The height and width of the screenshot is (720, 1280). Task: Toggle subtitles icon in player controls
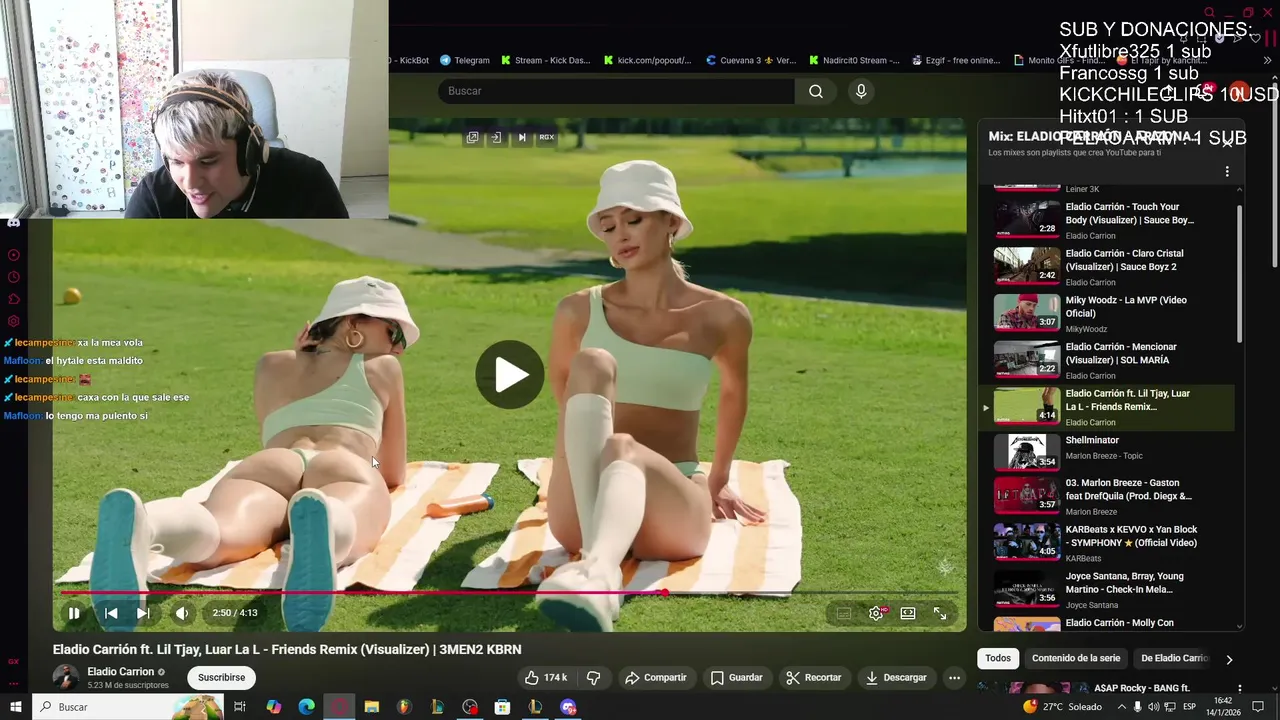point(844,613)
